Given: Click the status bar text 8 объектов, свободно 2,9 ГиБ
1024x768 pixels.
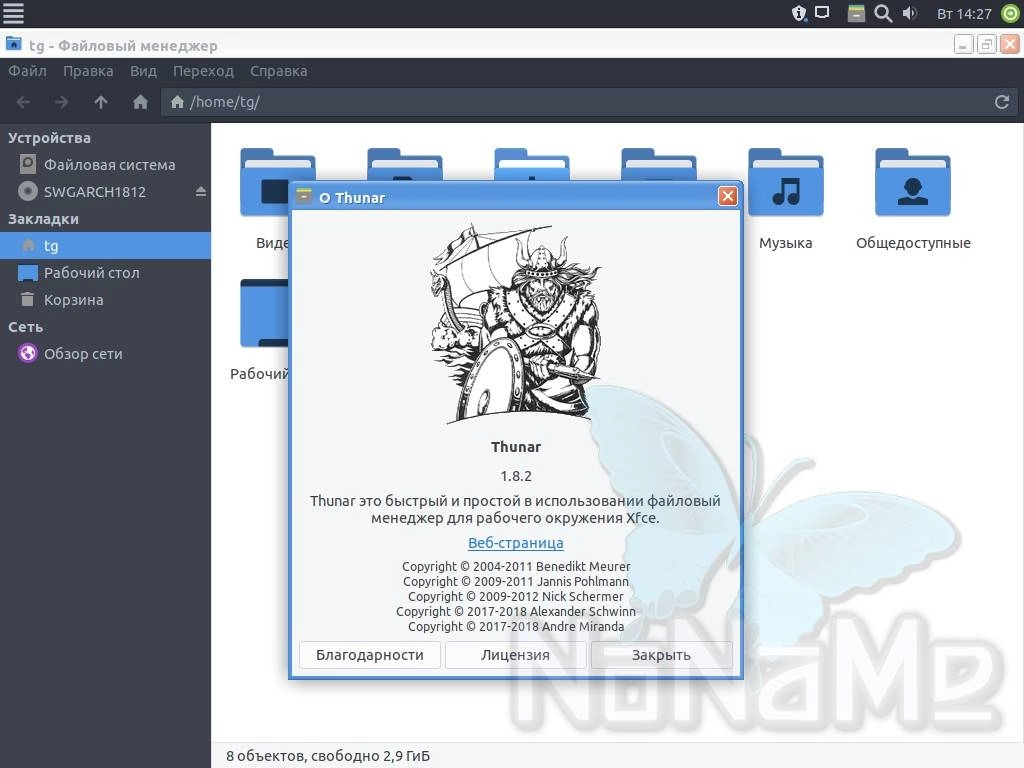Looking at the screenshot, I should (x=328, y=756).
